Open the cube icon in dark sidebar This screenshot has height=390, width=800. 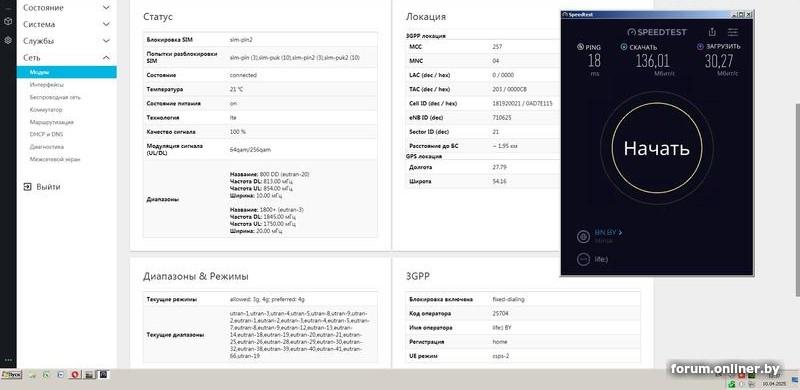[x=8, y=21]
